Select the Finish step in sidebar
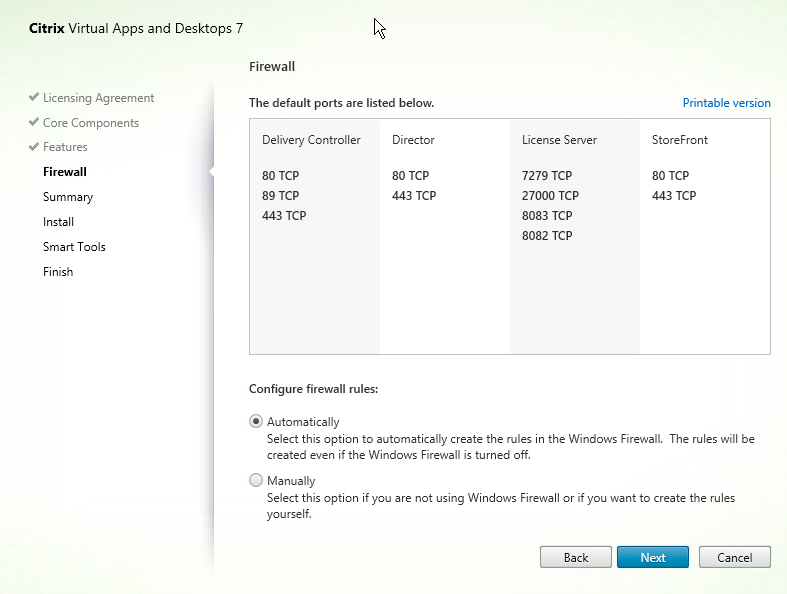 58,272
